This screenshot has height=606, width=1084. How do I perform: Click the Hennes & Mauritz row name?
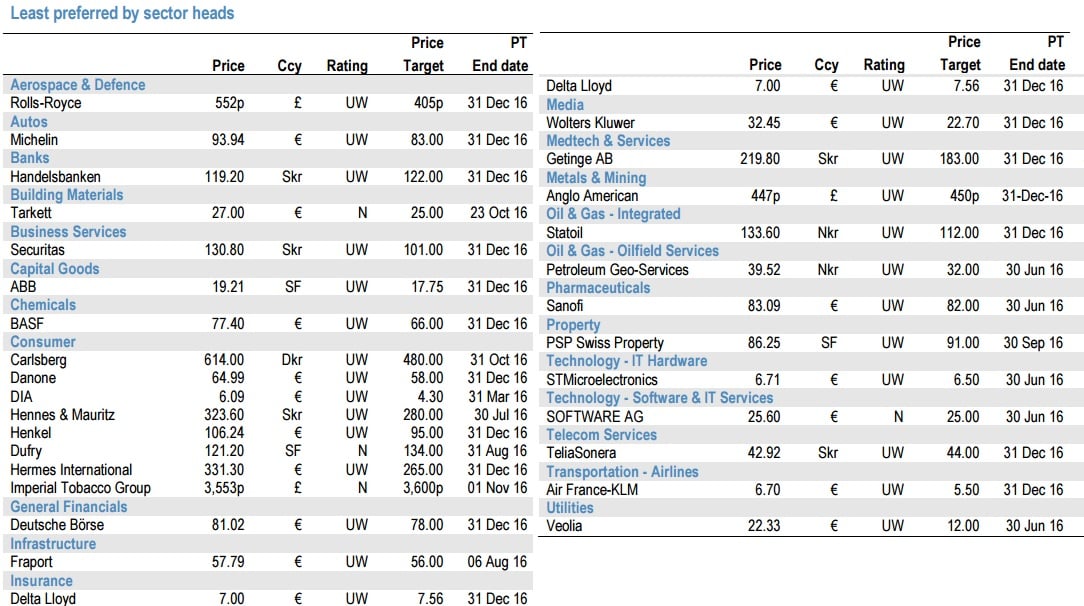coord(62,415)
